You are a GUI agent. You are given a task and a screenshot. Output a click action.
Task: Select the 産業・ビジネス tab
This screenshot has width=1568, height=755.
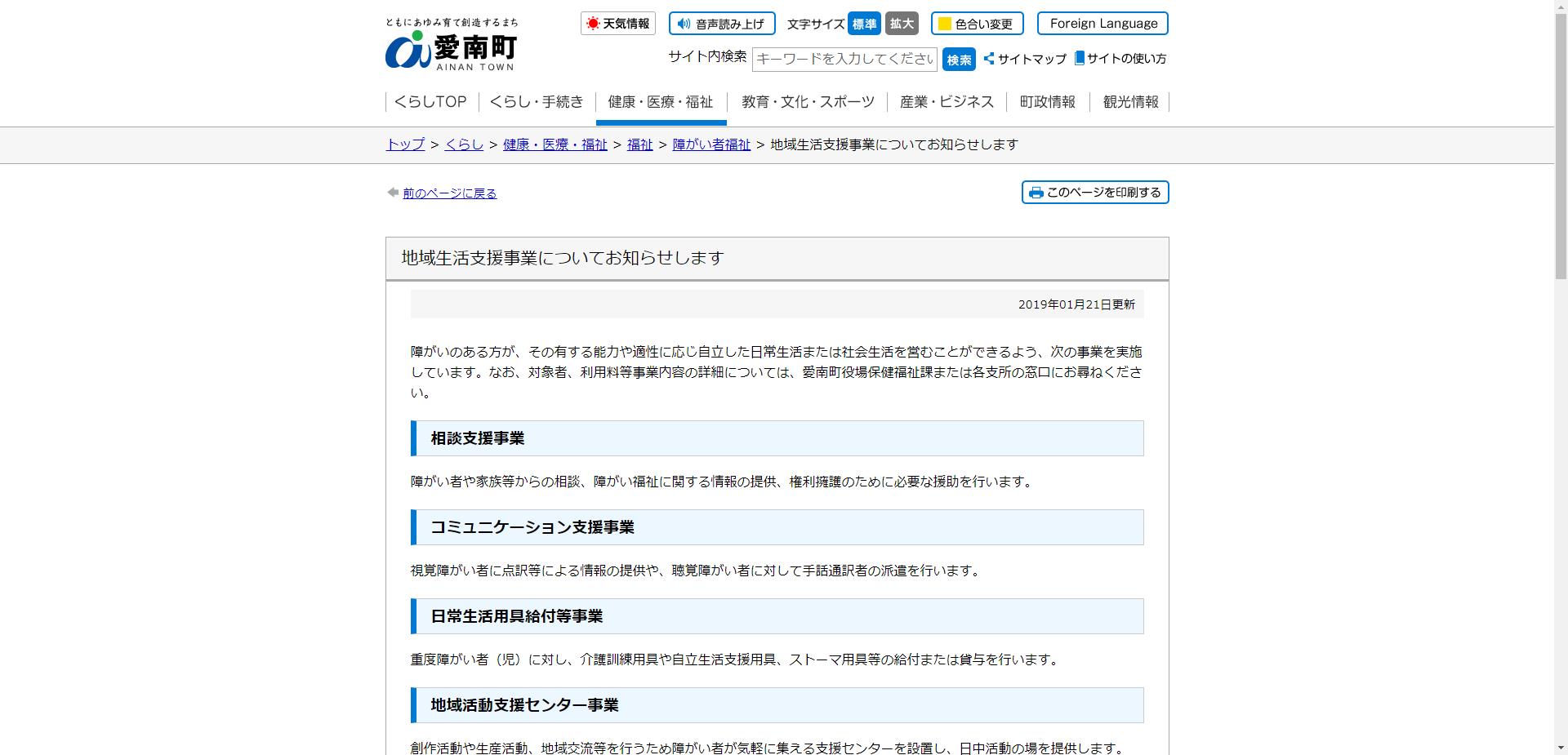pos(947,101)
